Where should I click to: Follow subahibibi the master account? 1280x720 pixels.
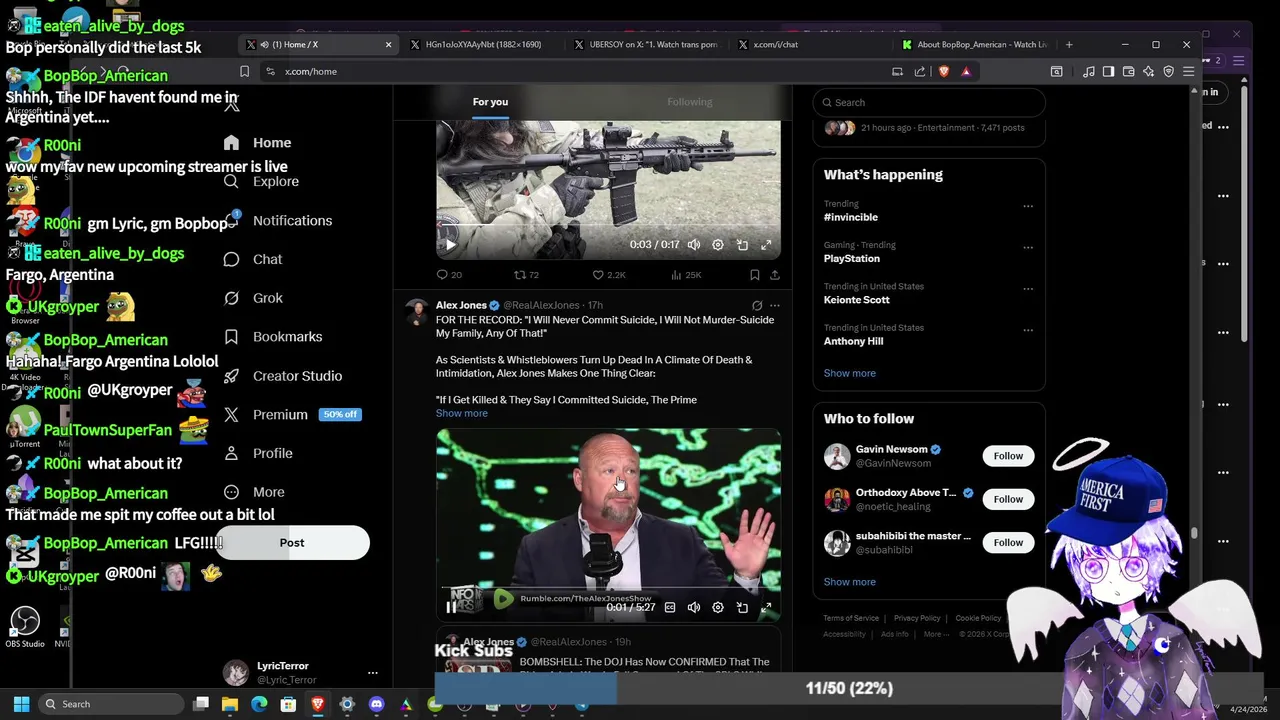click(x=1008, y=542)
